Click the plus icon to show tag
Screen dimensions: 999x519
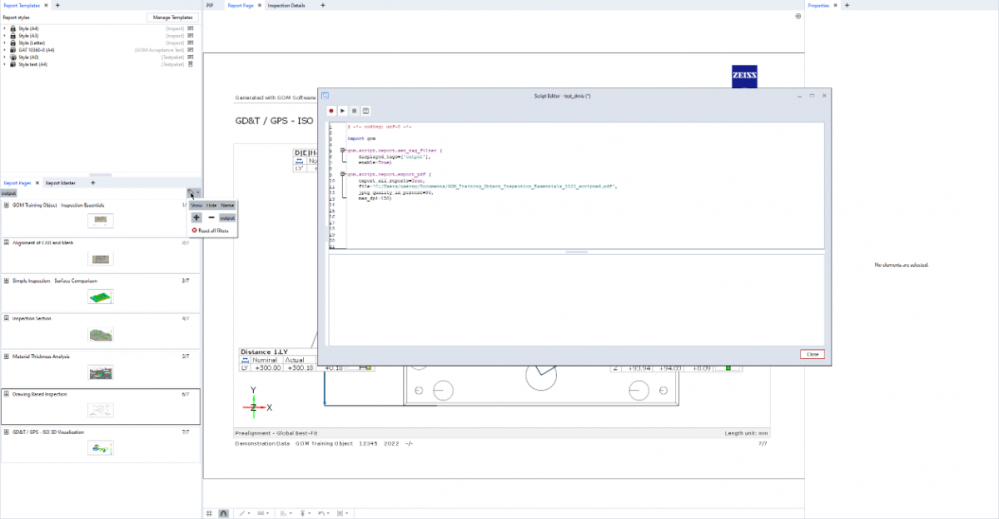pos(197,217)
